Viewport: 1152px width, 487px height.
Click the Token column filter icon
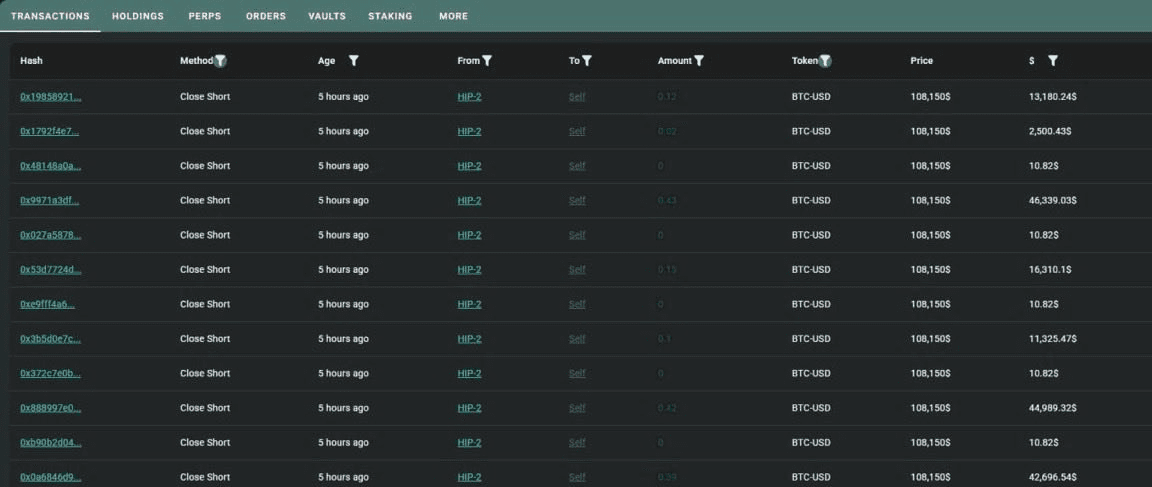coord(825,61)
